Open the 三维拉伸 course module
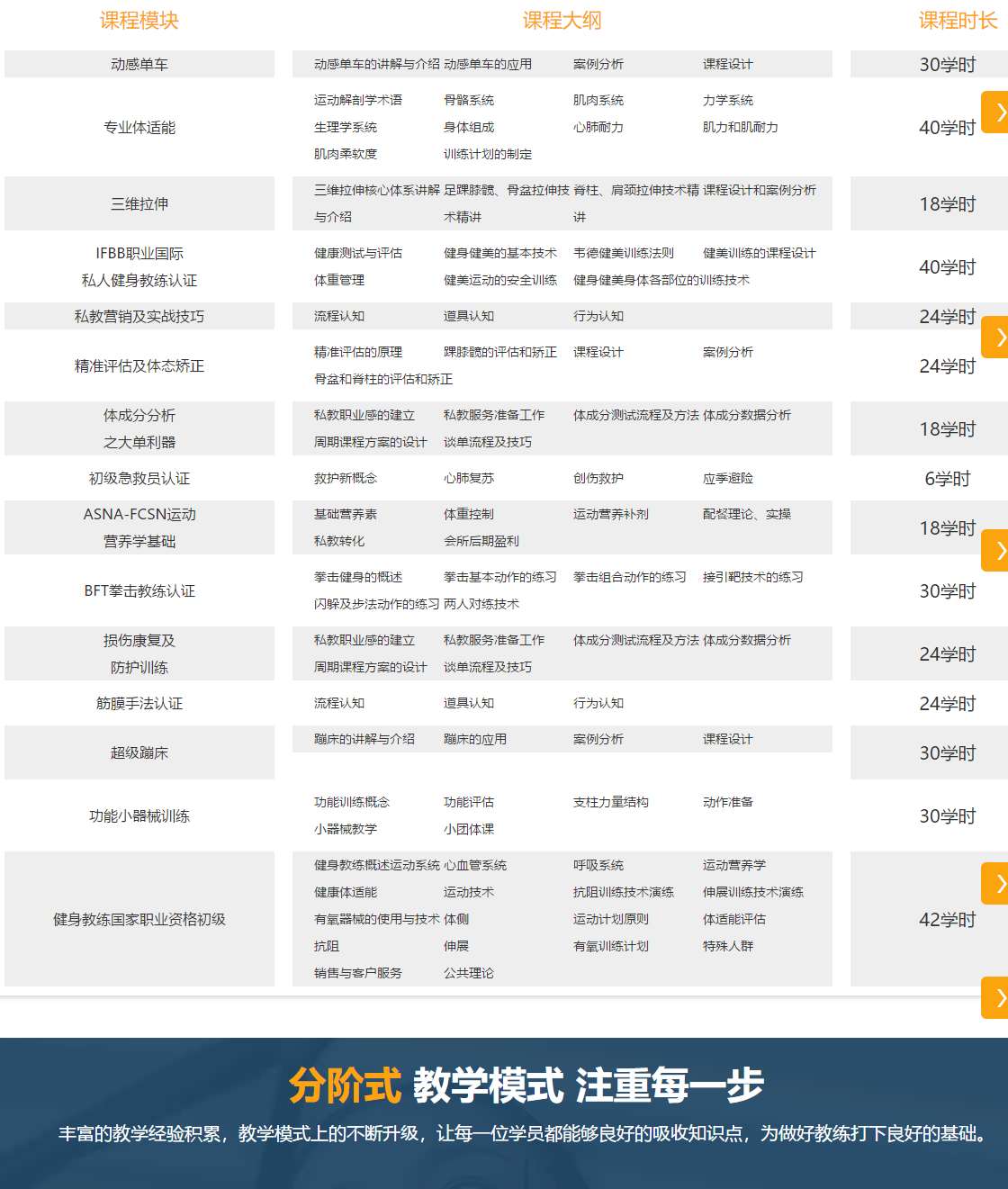 (139, 204)
